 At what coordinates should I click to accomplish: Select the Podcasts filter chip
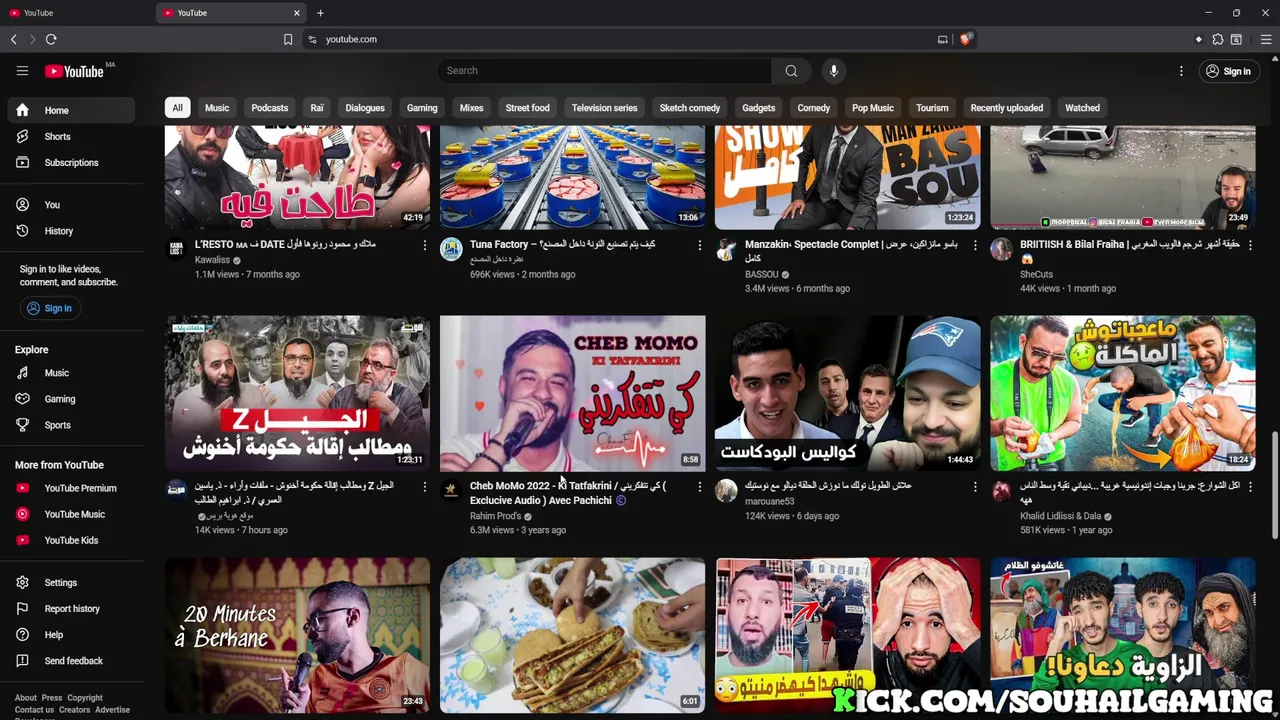[270, 108]
